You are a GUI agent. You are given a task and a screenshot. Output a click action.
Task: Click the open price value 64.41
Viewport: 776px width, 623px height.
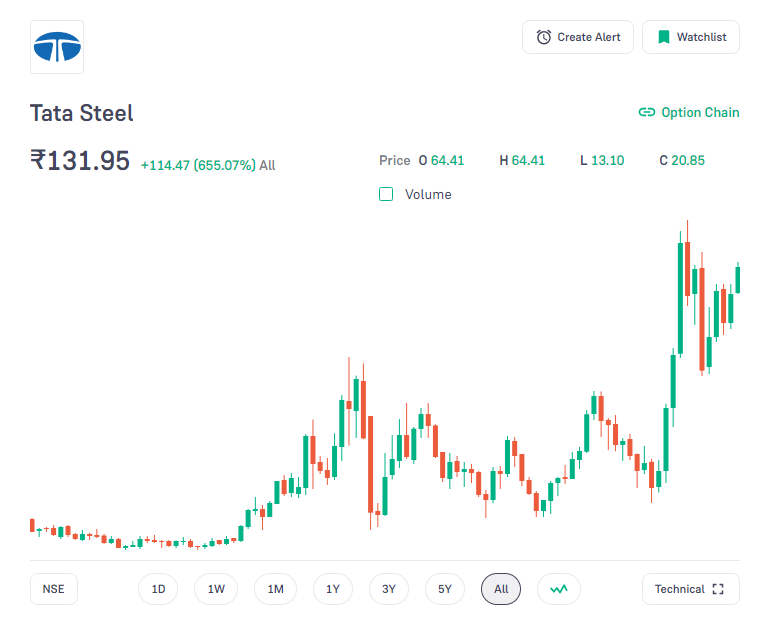tap(447, 160)
